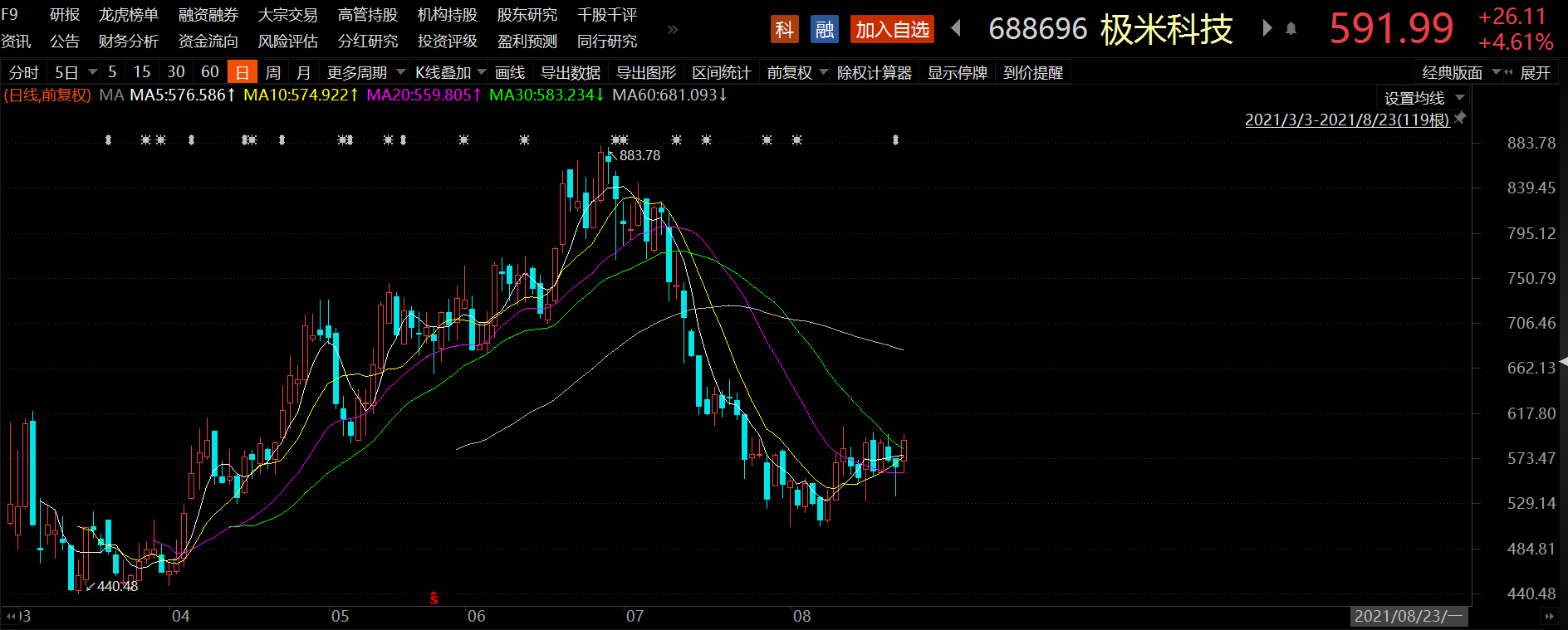Open the 设置均线 dropdown
The image size is (1568, 630).
[x=1423, y=98]
